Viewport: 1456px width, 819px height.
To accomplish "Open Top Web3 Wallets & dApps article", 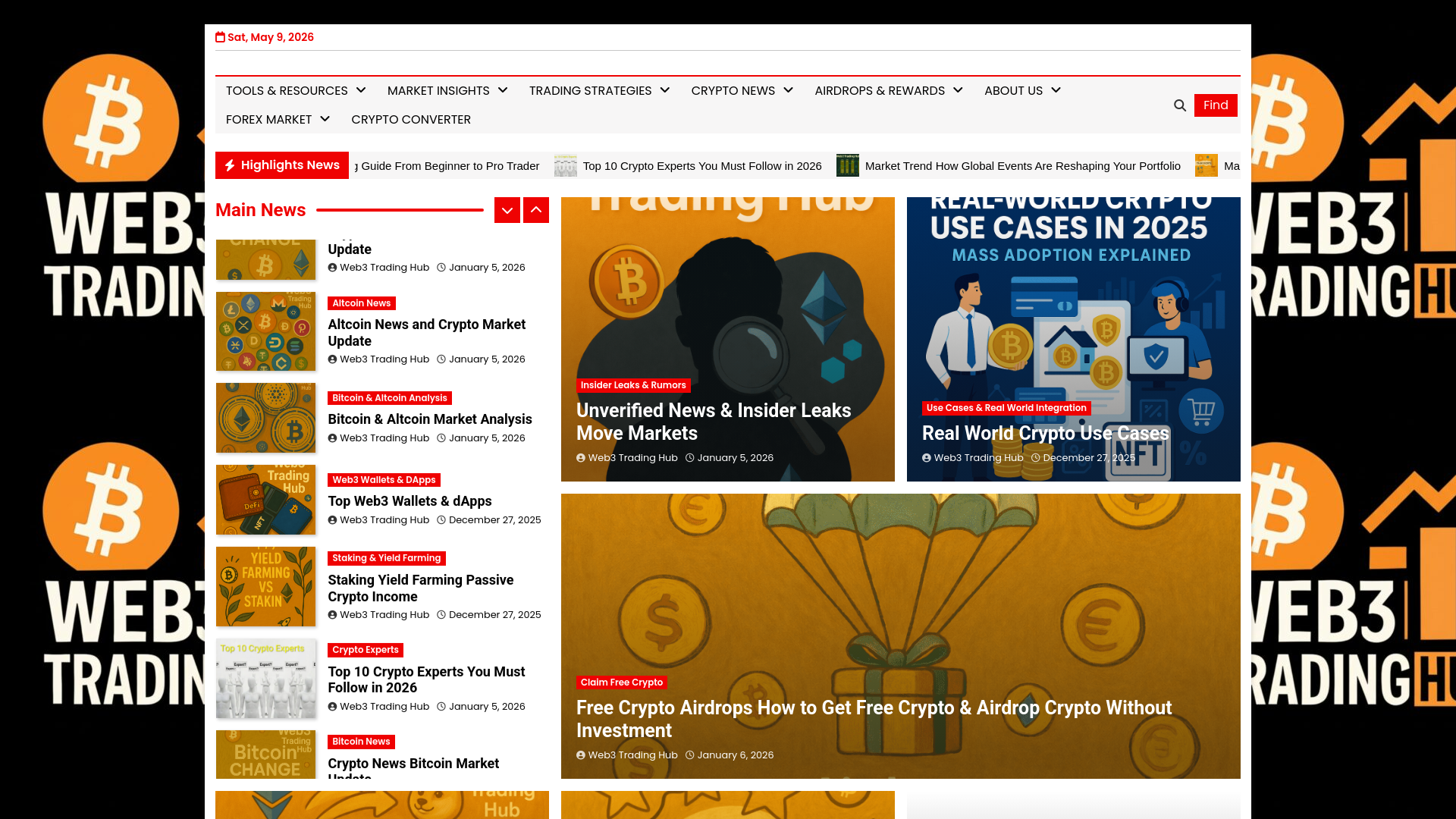I will (409, 501).
